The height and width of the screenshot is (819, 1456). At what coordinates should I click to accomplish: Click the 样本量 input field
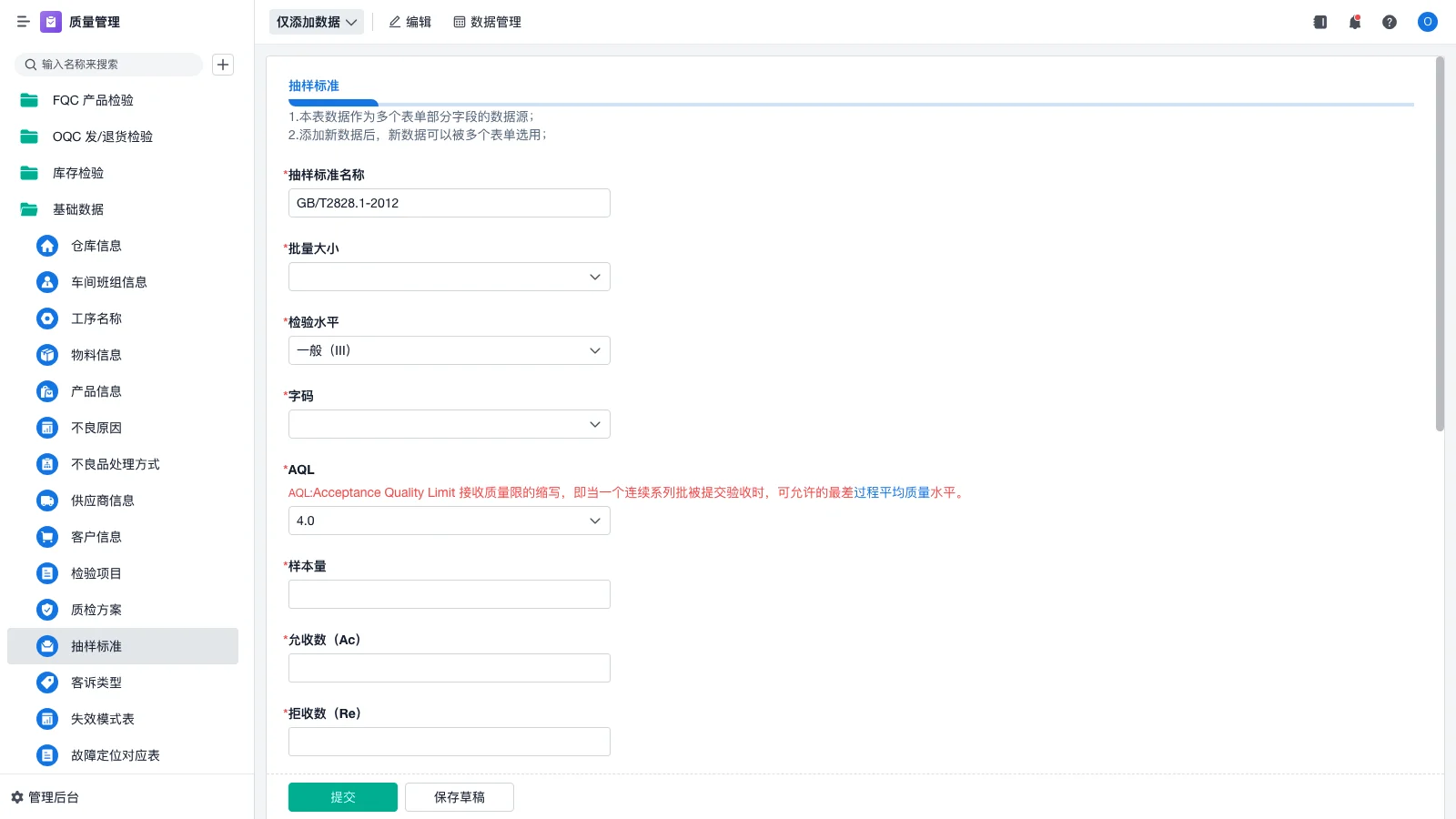(x=449, y=593)
